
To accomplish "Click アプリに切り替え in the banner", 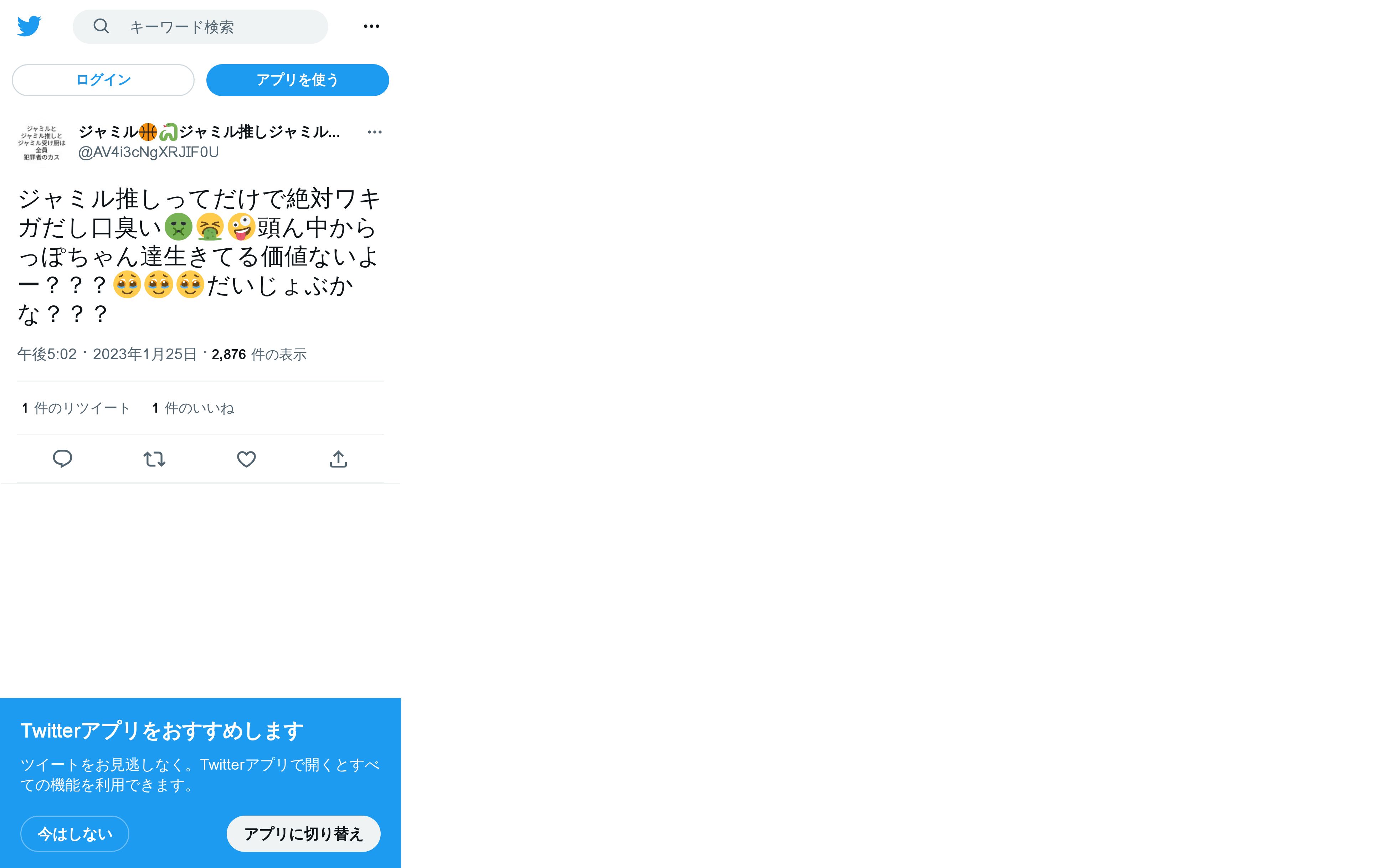I will tap(303, 834).
